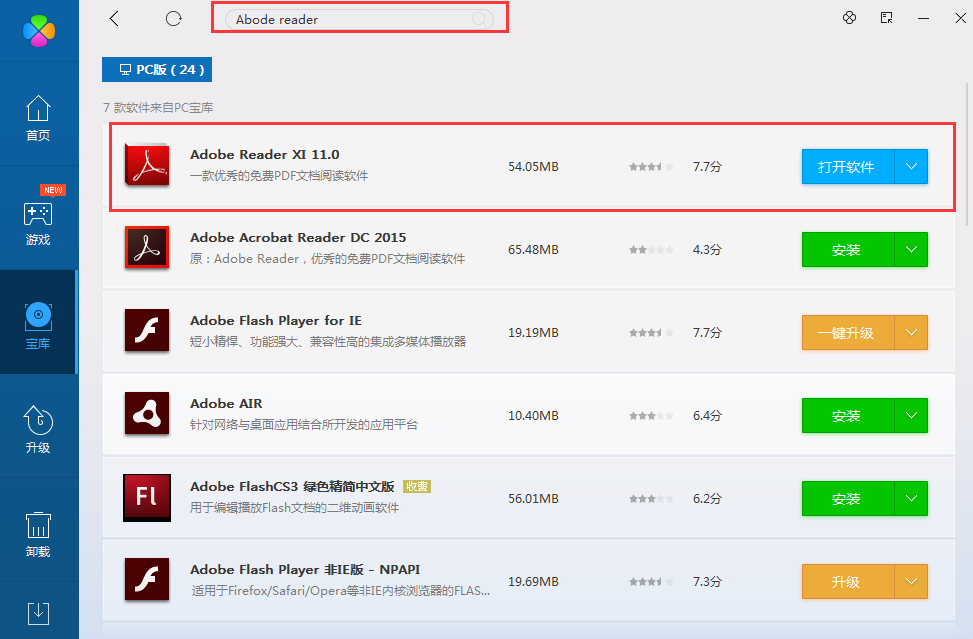The height and width of the screenshot is (639, 973).
Task: Click the Adobe Reader XI app icon
Action: pyautogui.click(x=147, y=165)
